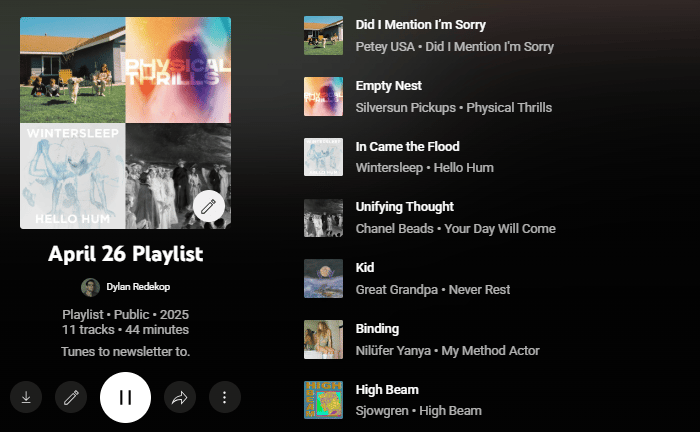
Task: Click the In Came the Flood album thumbnail
Action: coord(324,157)
